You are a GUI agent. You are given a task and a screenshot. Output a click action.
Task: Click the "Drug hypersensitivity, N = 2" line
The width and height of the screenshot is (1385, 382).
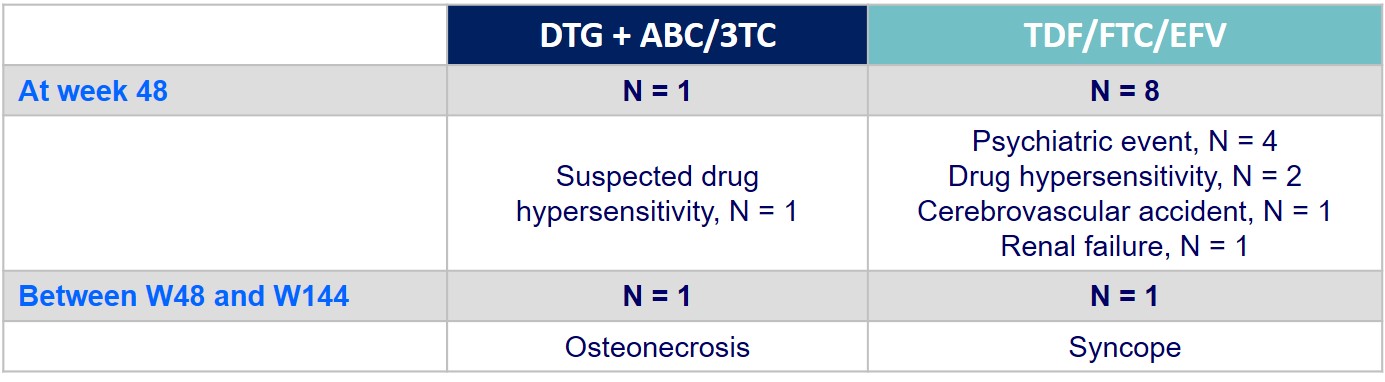tap(1124, 177)
